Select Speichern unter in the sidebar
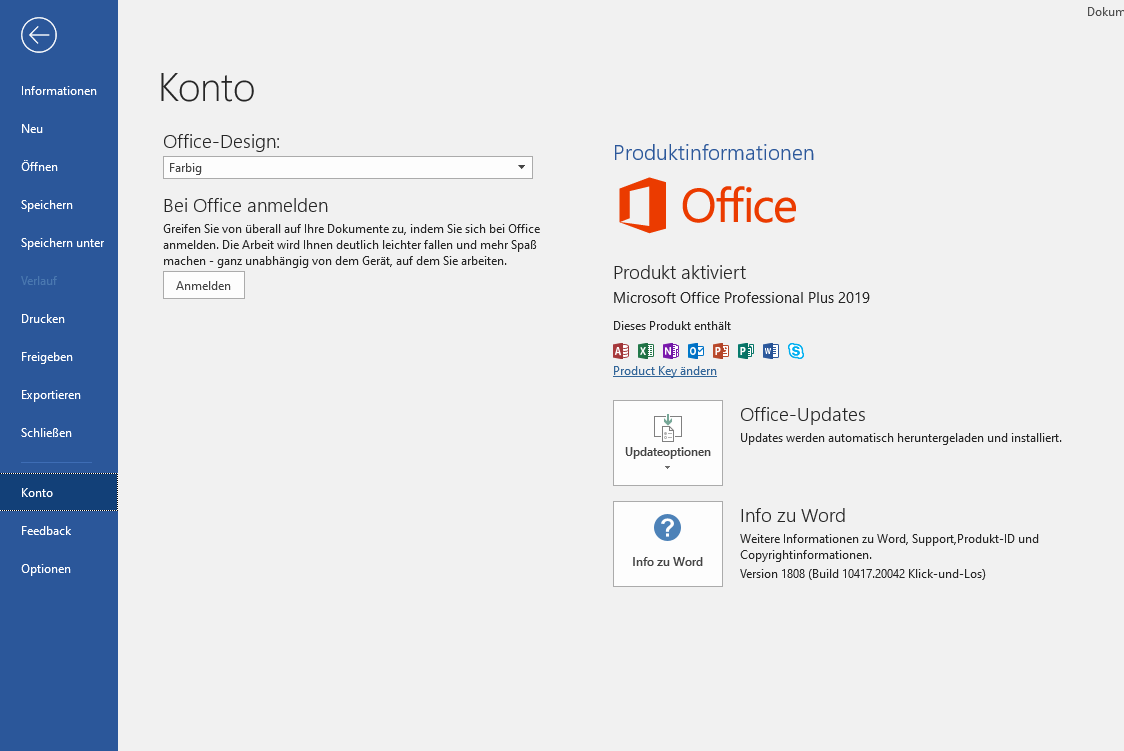This screenshot has height=751, width=1124. tap(62, 243)
